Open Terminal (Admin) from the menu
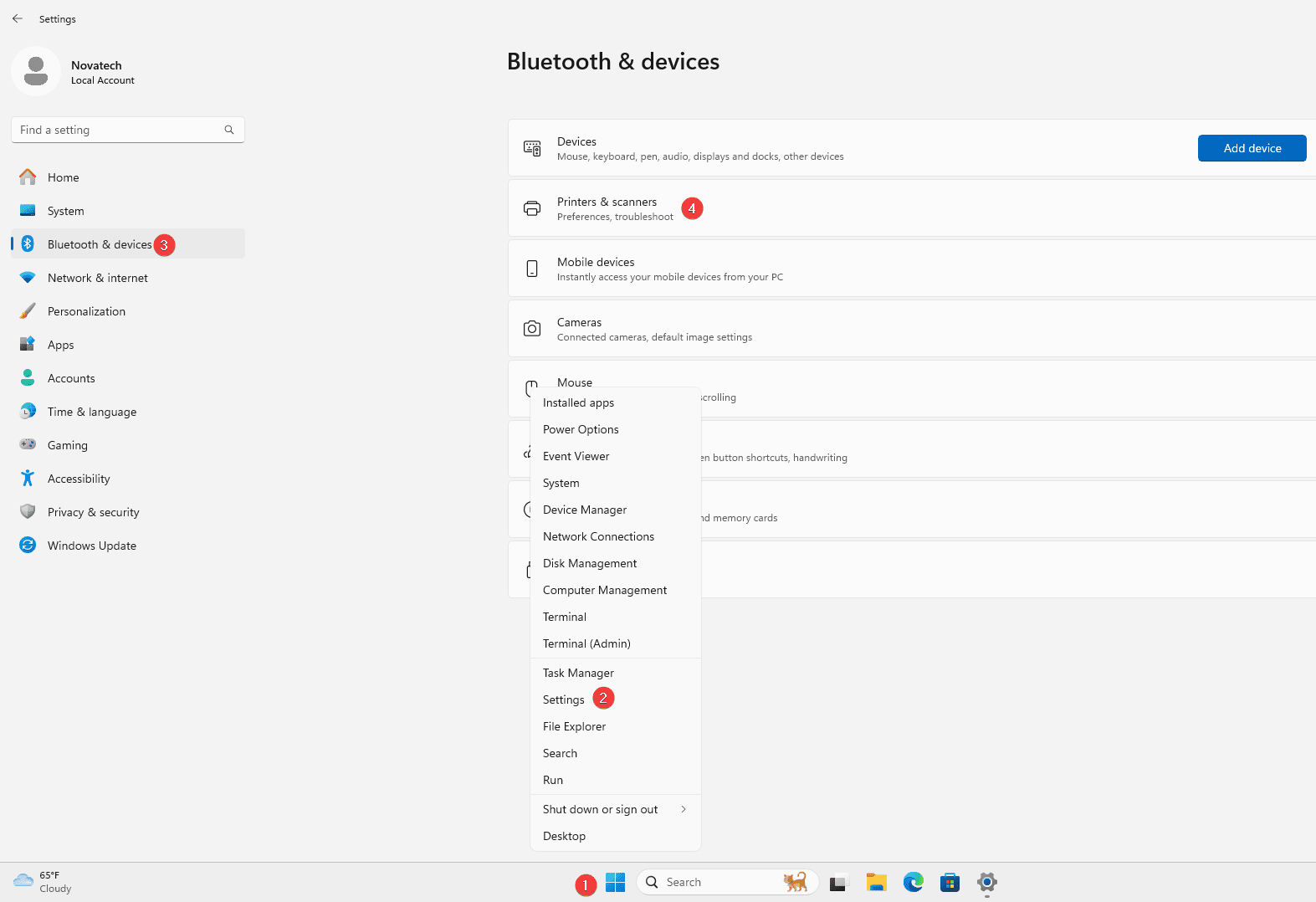 [x=586, y=643]
